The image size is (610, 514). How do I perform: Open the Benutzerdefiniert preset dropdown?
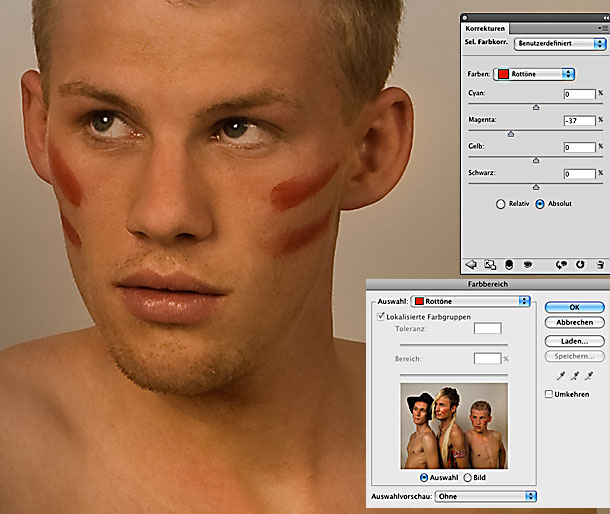pyautogui.click(x=560, y=43)
